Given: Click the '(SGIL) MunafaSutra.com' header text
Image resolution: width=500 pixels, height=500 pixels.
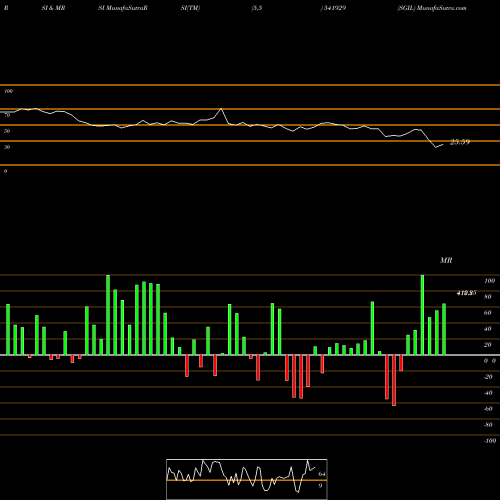Looking at the screenshot, I should click(x=432, y=8).
